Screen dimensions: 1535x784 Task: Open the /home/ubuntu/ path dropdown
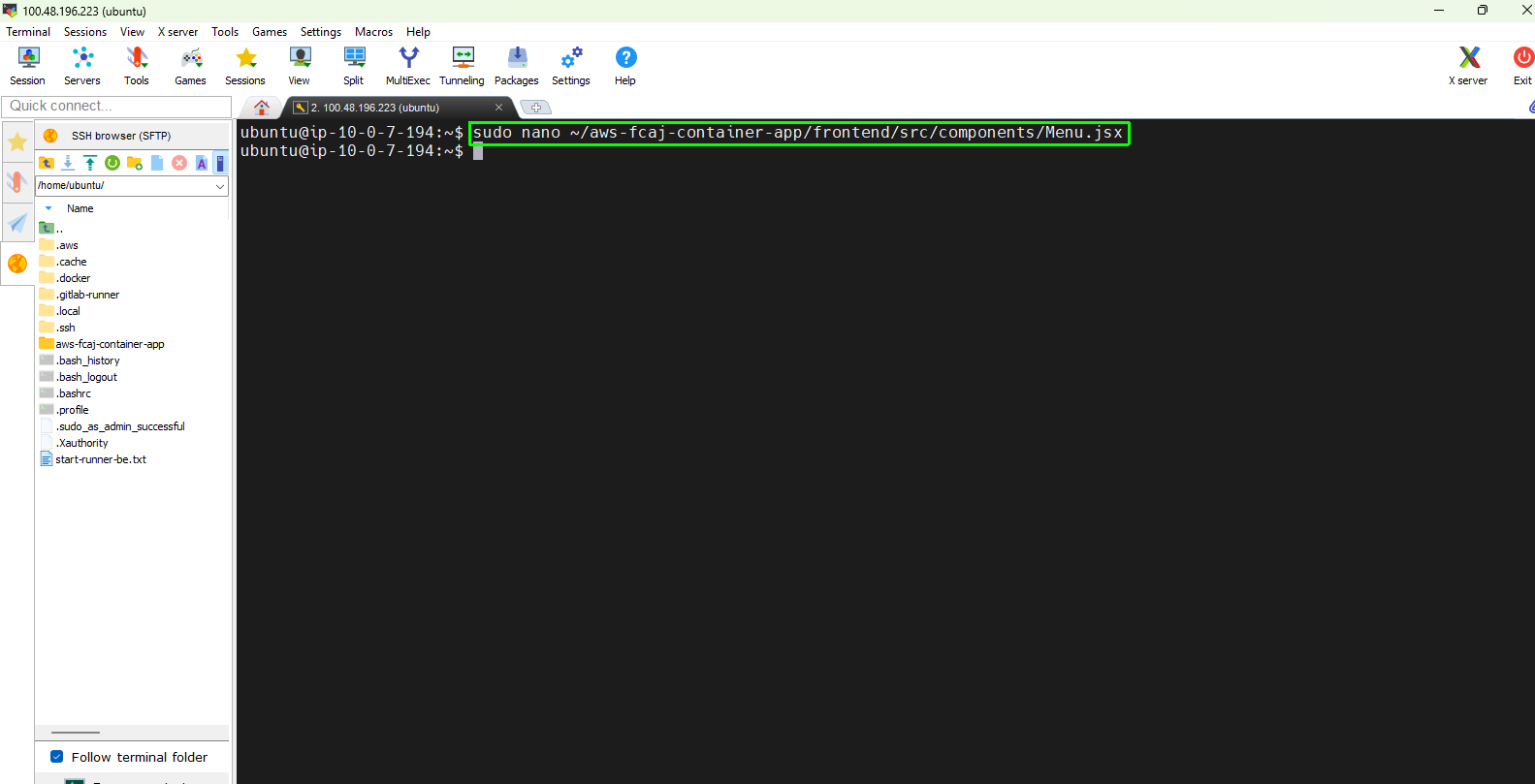point(220,185)
